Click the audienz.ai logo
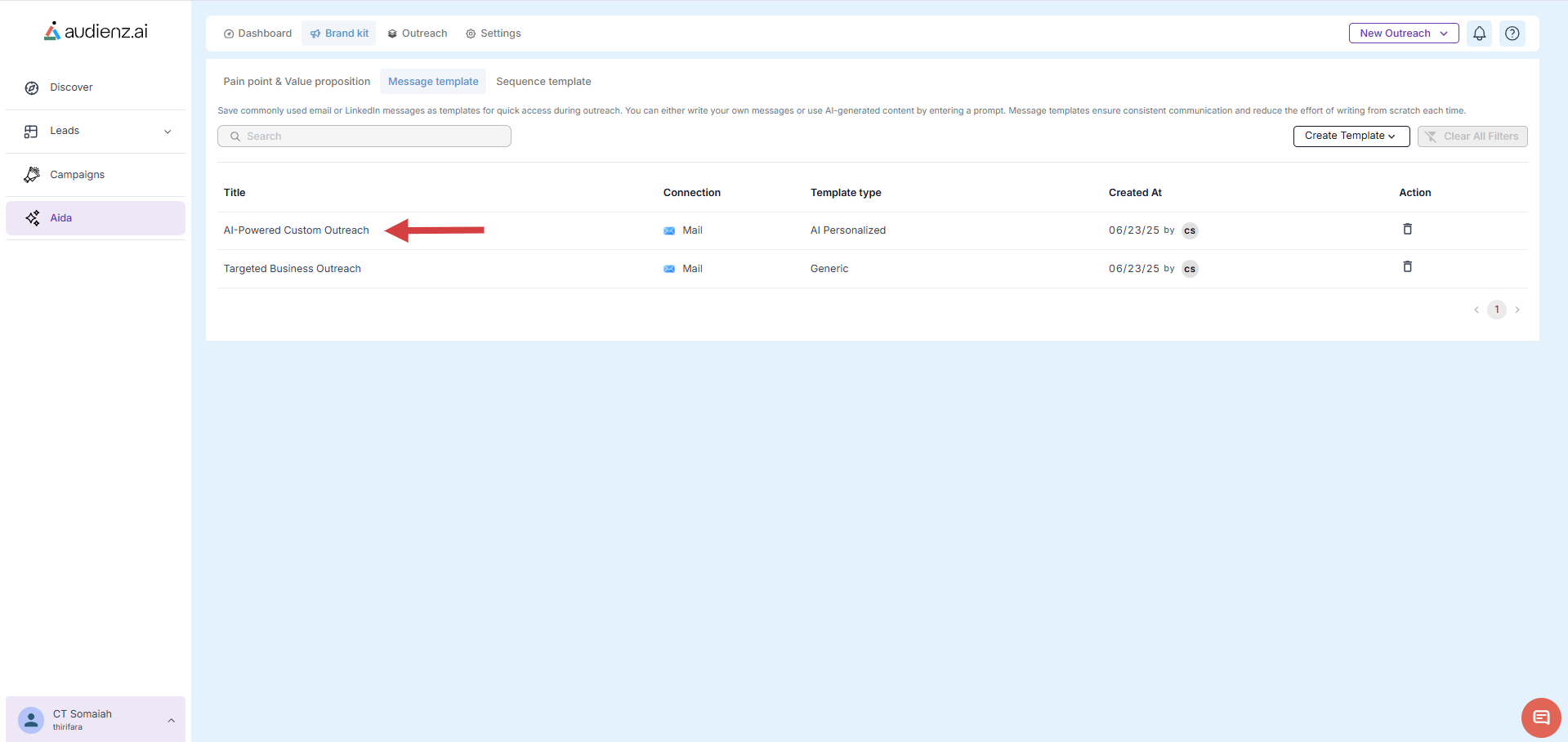The image size is (1568, 742). [x=96, y=31]
